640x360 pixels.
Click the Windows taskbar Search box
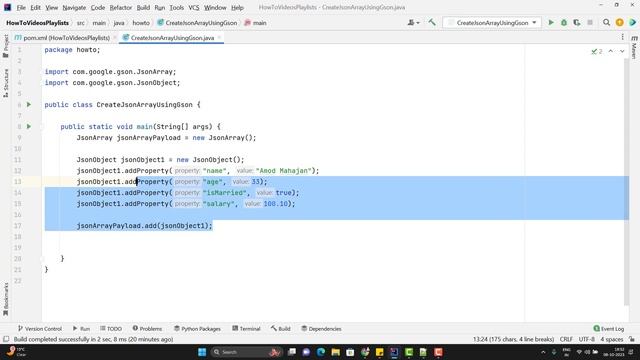(246, 352)
